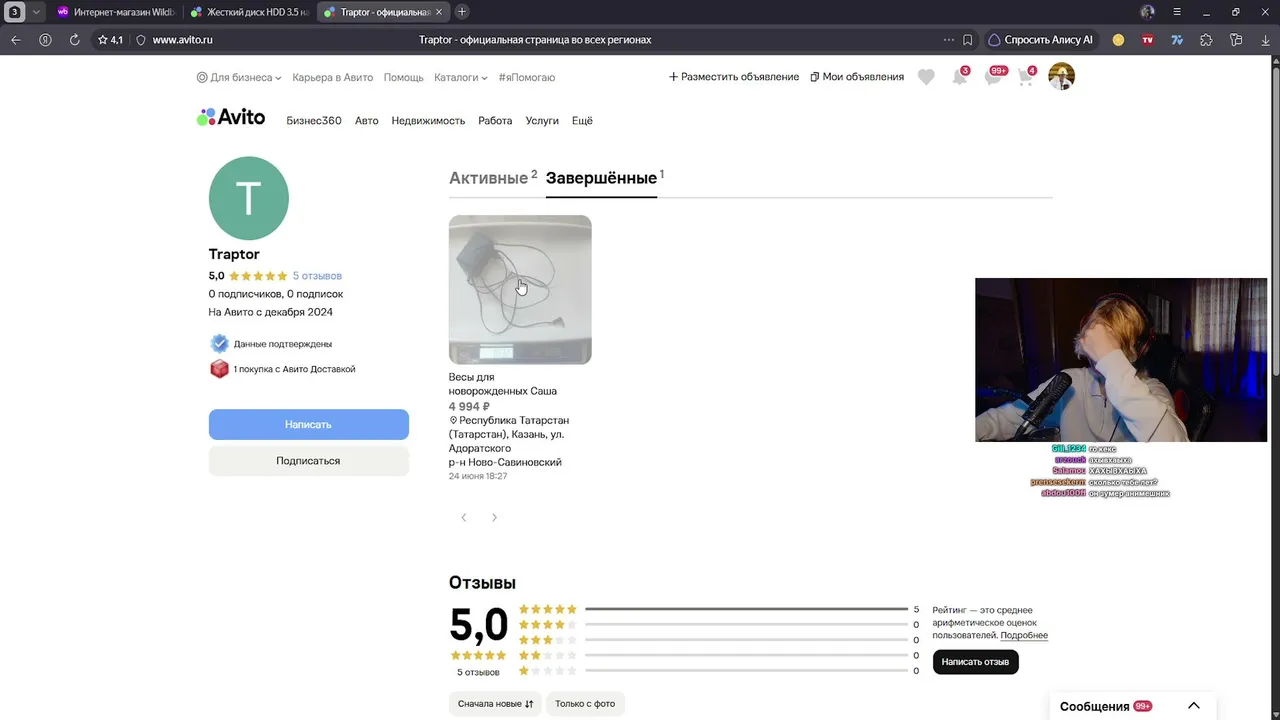Open Мои объявления
The height and width of the screenshot is (720, 1280).
click(x=857, y=77)
